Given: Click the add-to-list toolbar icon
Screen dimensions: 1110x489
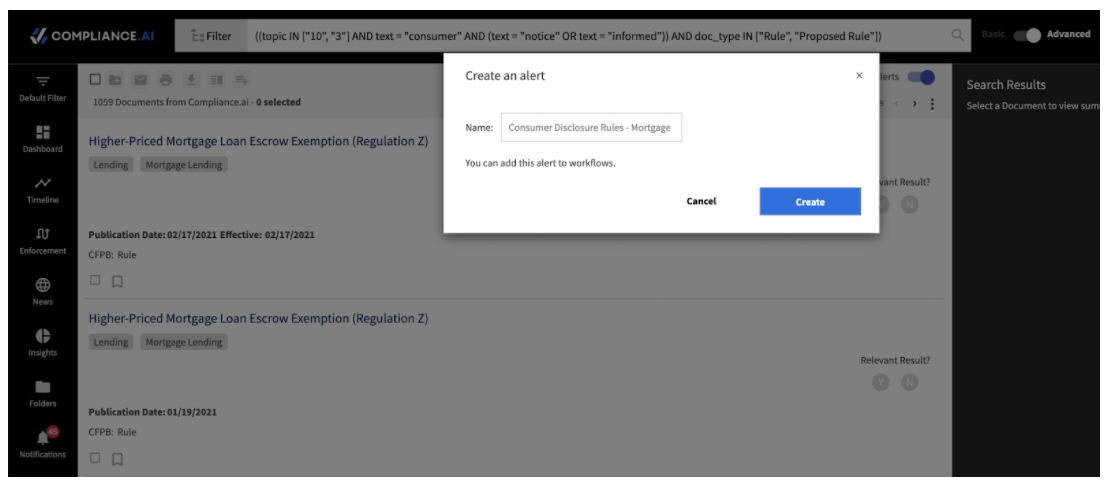Looking at the screenshot, I should (x=242, y=79).
